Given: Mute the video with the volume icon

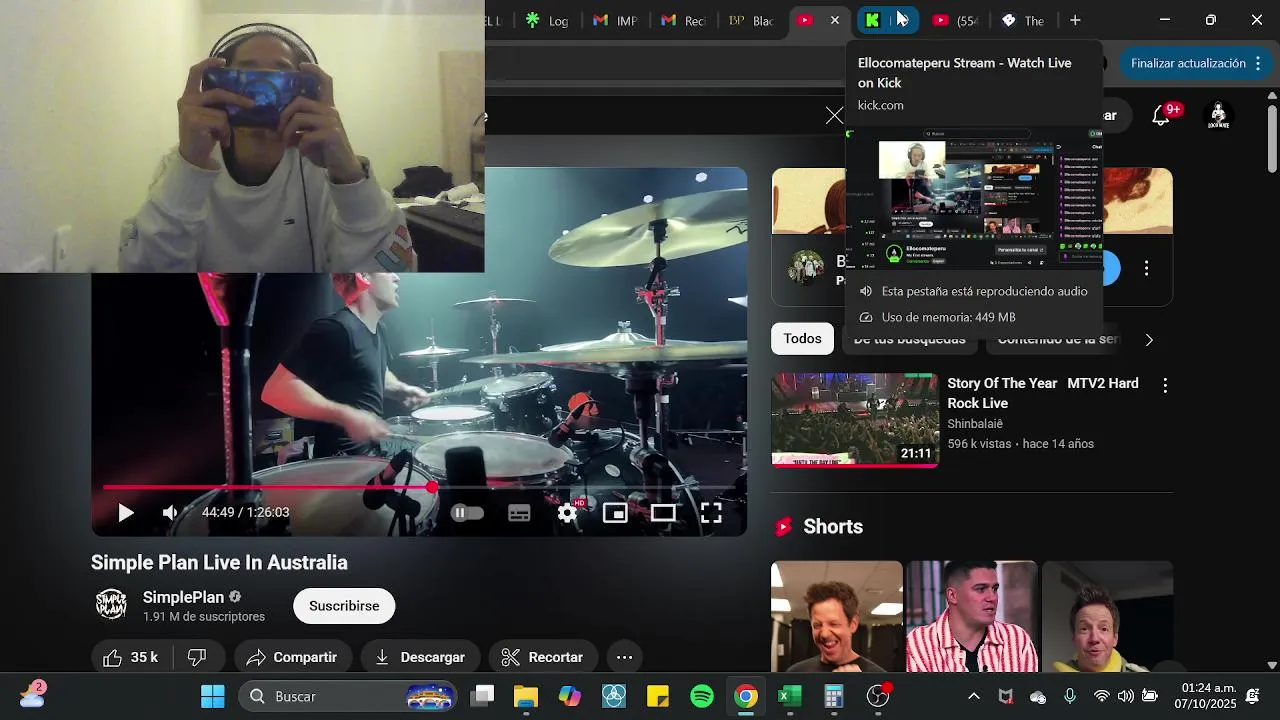Looking at the screenshot, I should (x=170, y=513).
